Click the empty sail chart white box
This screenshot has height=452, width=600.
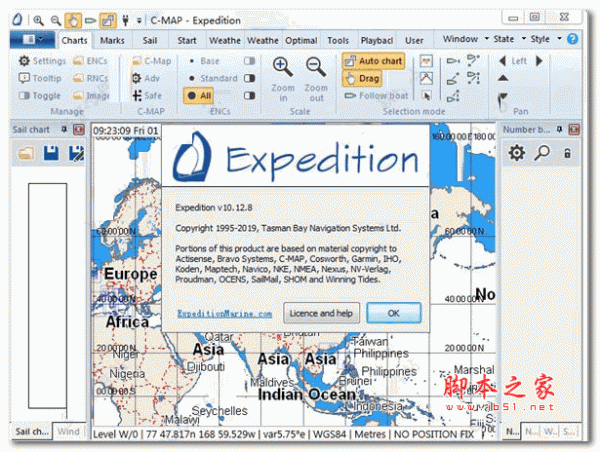[47, 295]
